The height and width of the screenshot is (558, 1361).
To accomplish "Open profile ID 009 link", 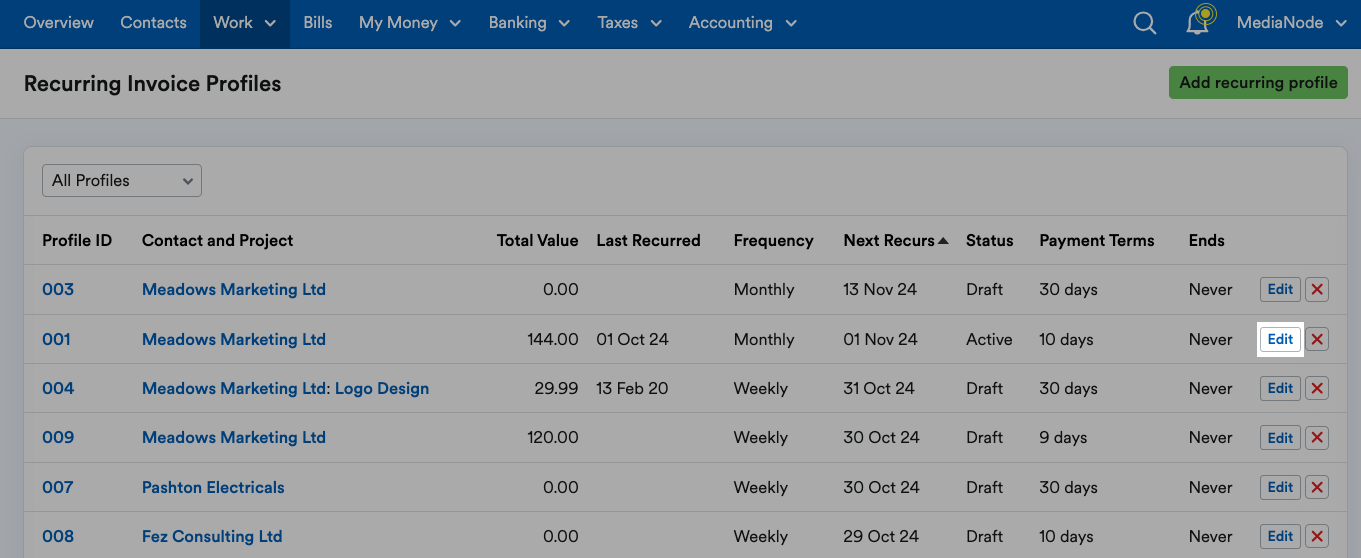I will [x=58, y=438].
